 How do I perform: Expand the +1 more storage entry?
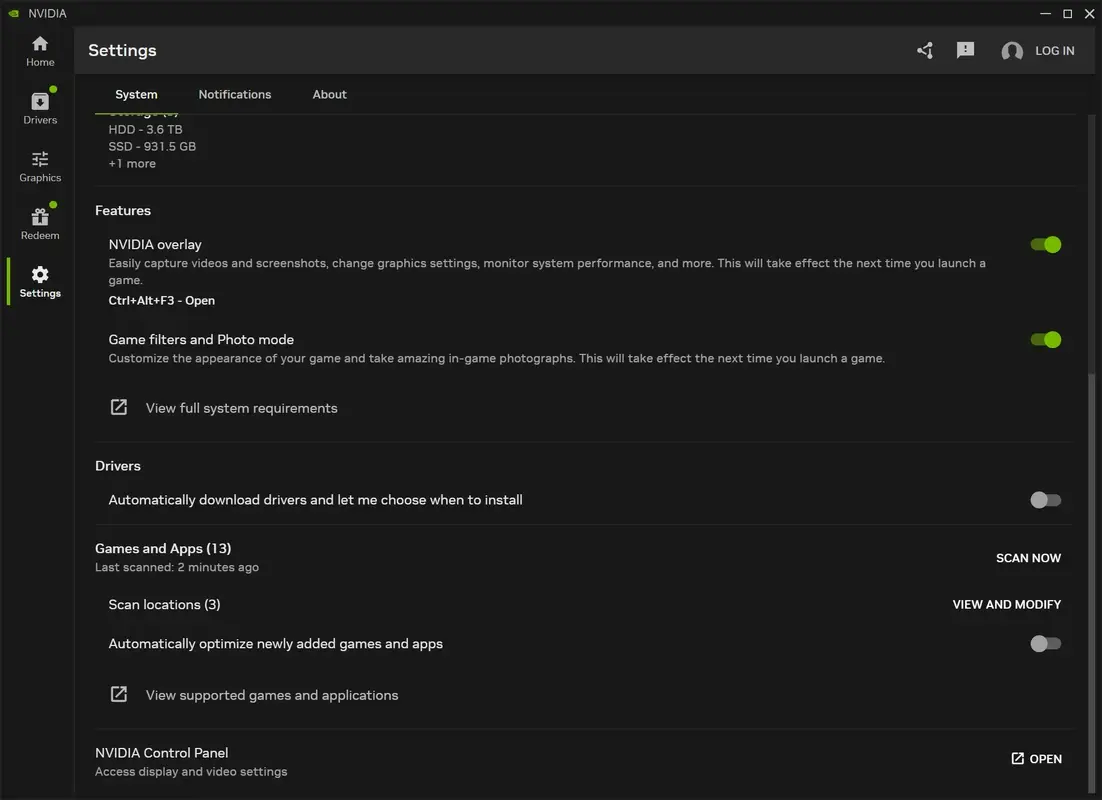[132, 163]
